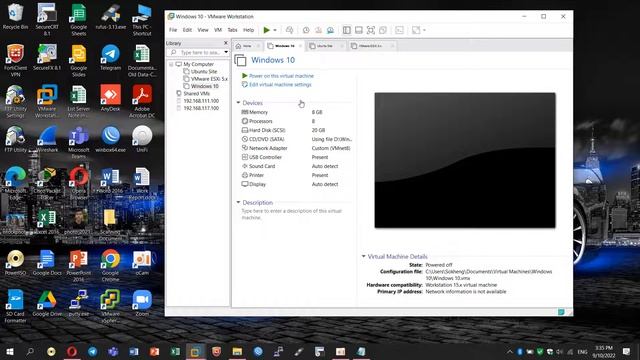Click the File Explorer taskbar icon
This screenshot has height=360, width=640.
[237, 351]
